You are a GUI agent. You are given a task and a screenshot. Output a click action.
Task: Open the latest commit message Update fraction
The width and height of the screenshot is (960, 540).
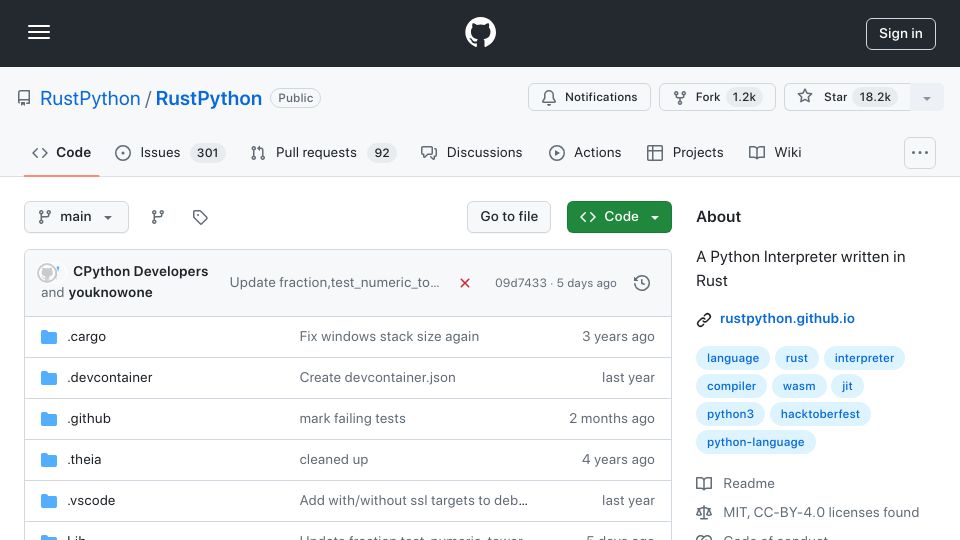coord(334,282)
